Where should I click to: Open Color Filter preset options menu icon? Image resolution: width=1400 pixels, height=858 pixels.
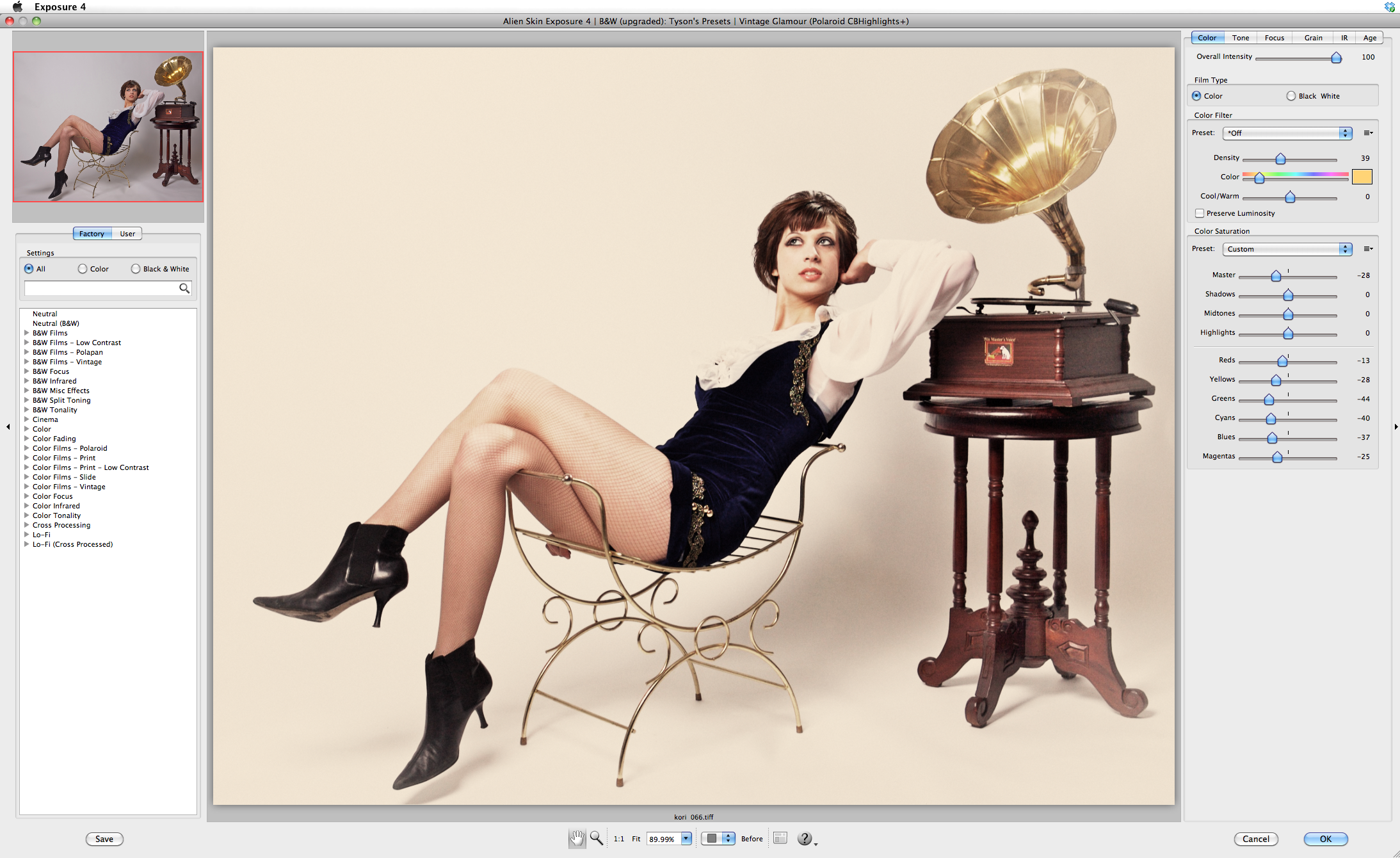pyautogui.click(x=1368, y=133)
